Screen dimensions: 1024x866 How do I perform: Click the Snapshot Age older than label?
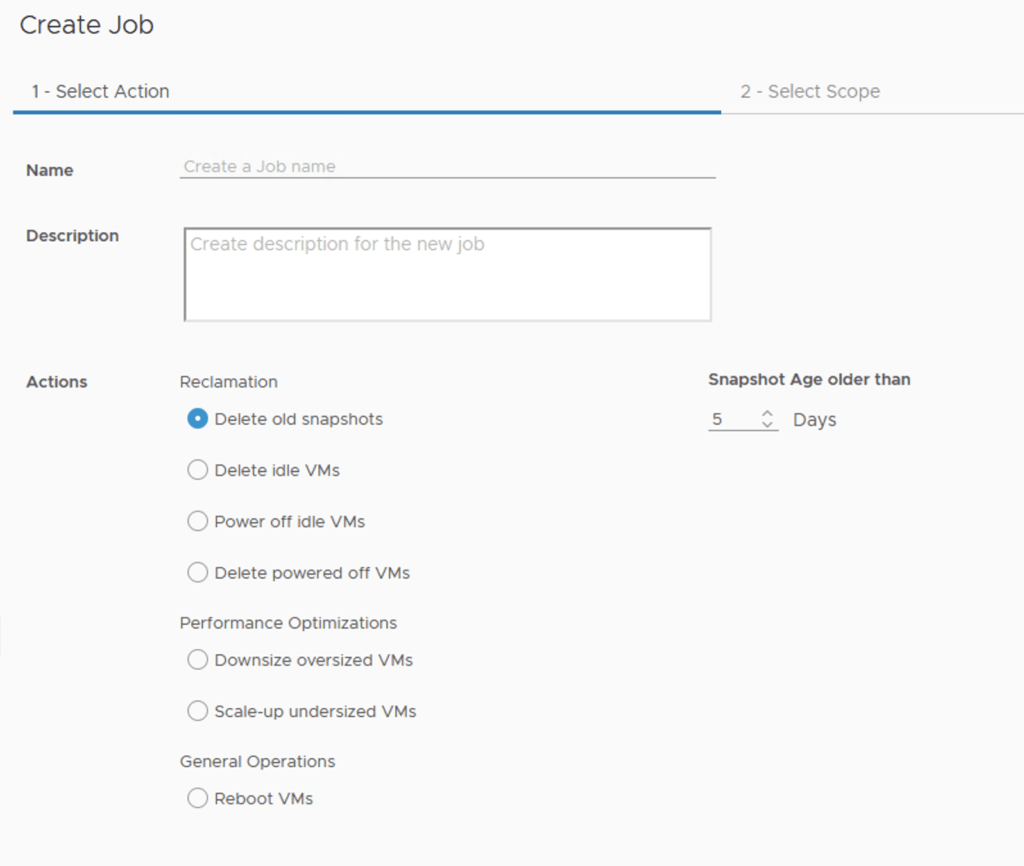coord(809,379)
